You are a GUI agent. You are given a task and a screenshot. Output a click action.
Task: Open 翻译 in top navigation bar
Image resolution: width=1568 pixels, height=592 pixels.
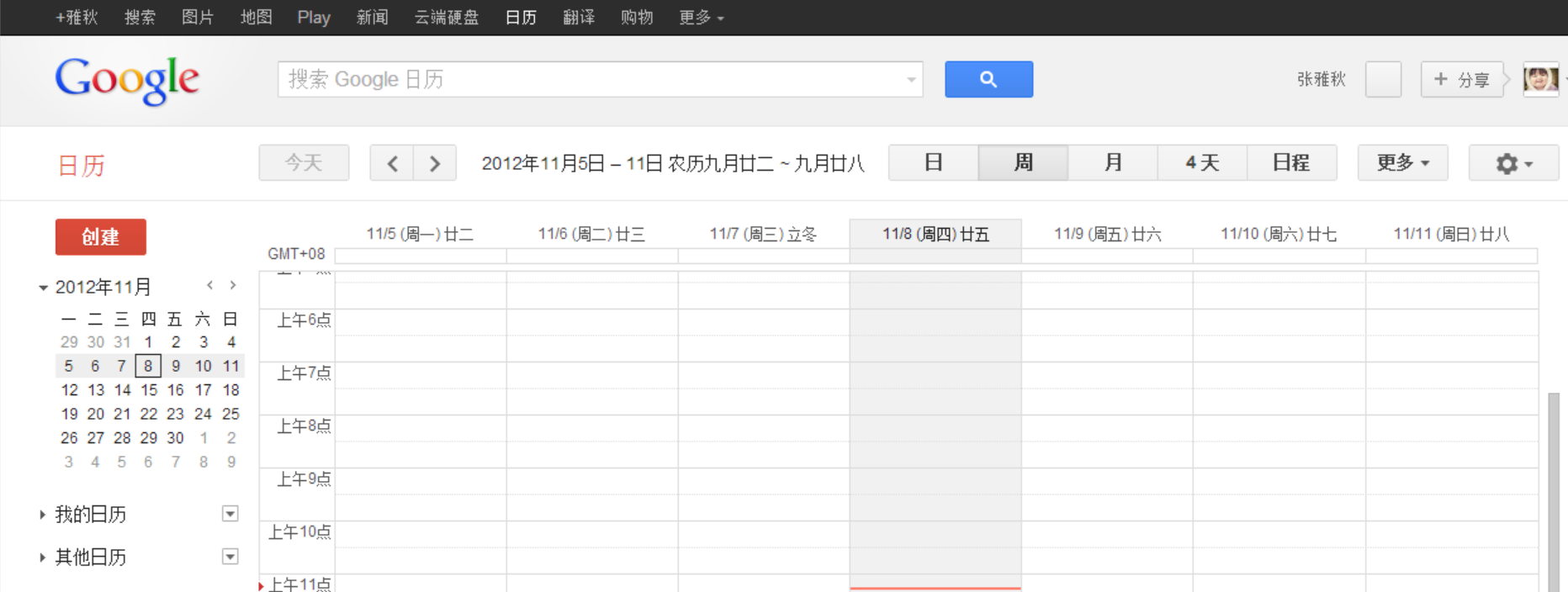click(x=579, y=18)
